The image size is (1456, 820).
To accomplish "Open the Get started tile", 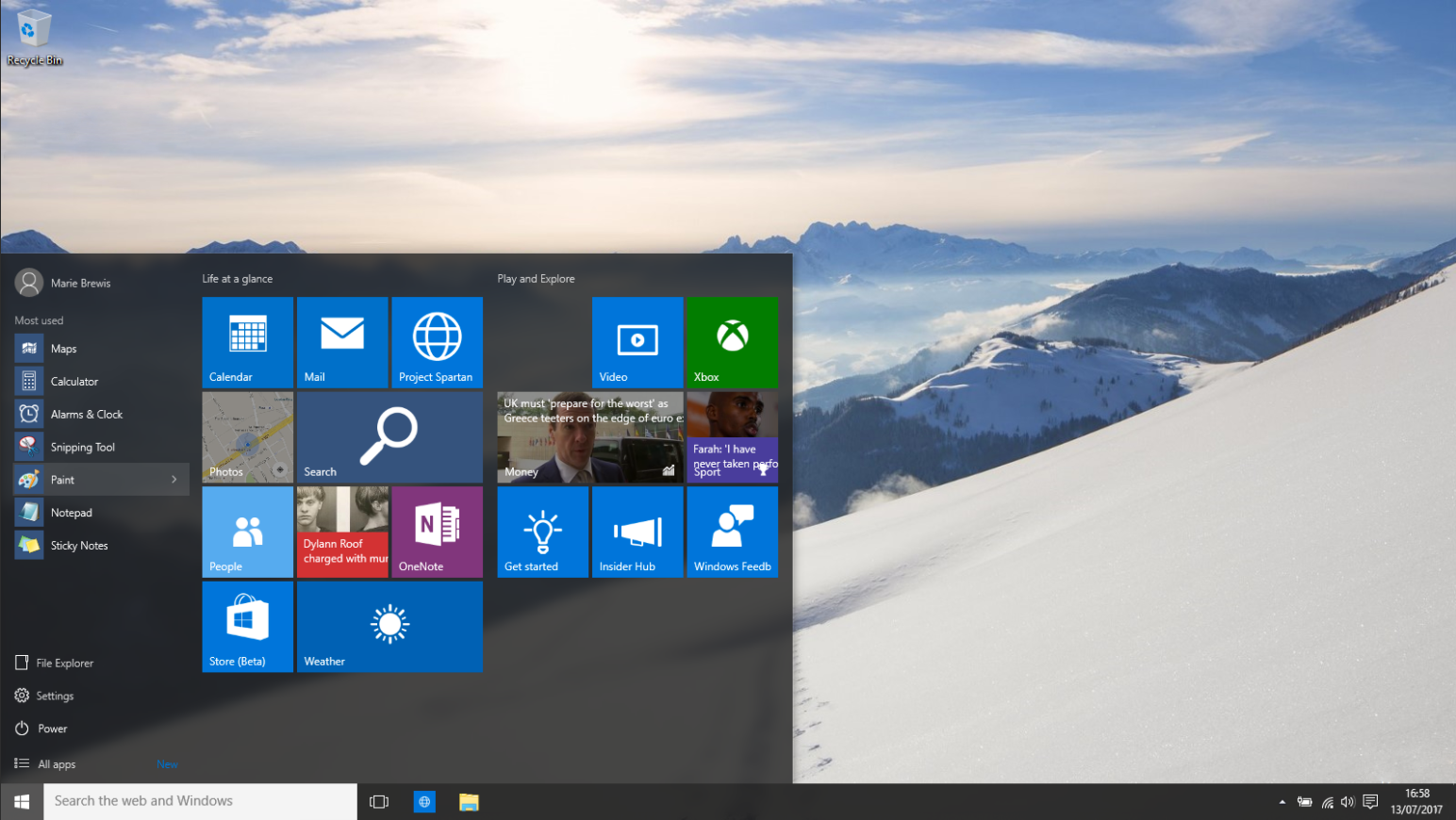I will pyautogui.click(x=542, y=532).
